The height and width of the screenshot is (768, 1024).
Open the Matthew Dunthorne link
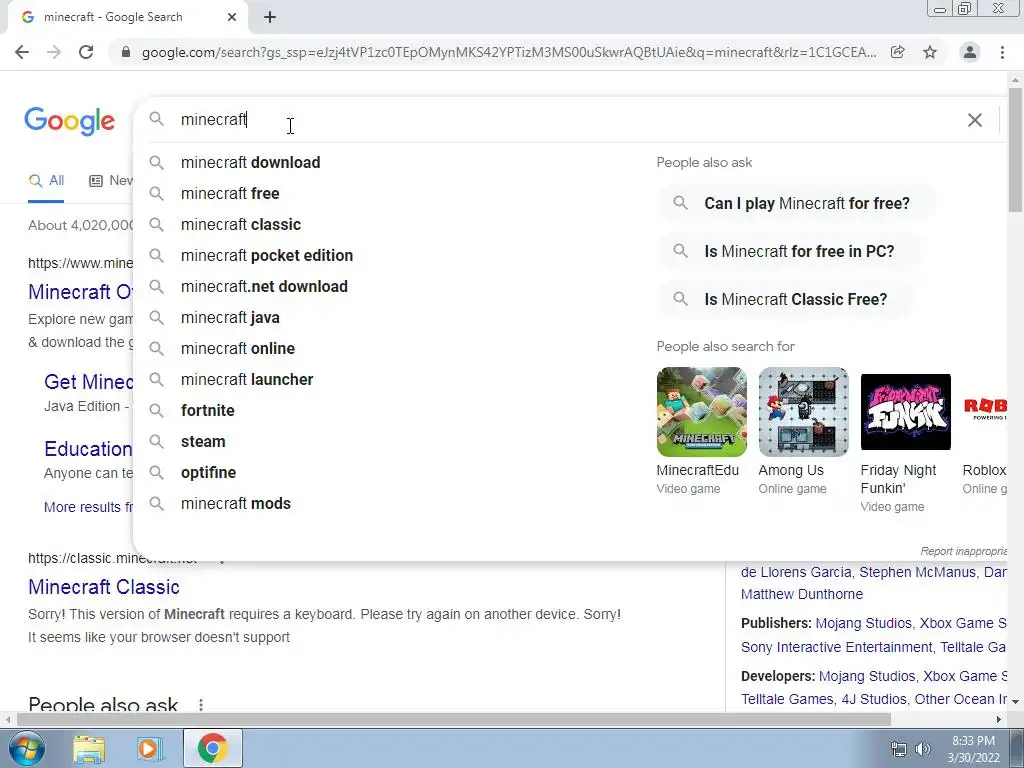[x=802, y=594]
